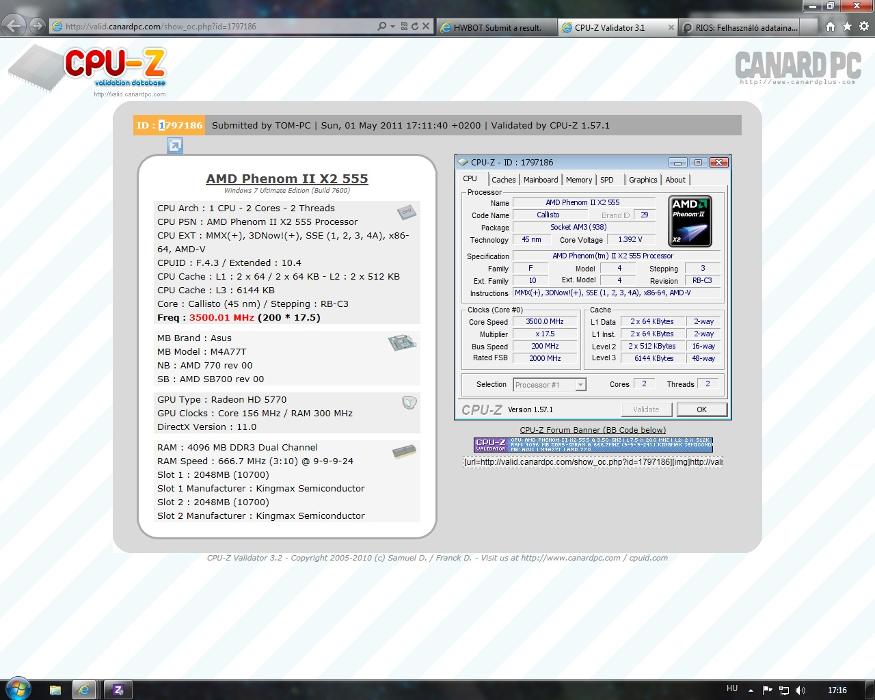The width and height of the screenshot is (875, 700).
Task: Open the Graphics tab in CPU-Z
Action: [642, 180]
